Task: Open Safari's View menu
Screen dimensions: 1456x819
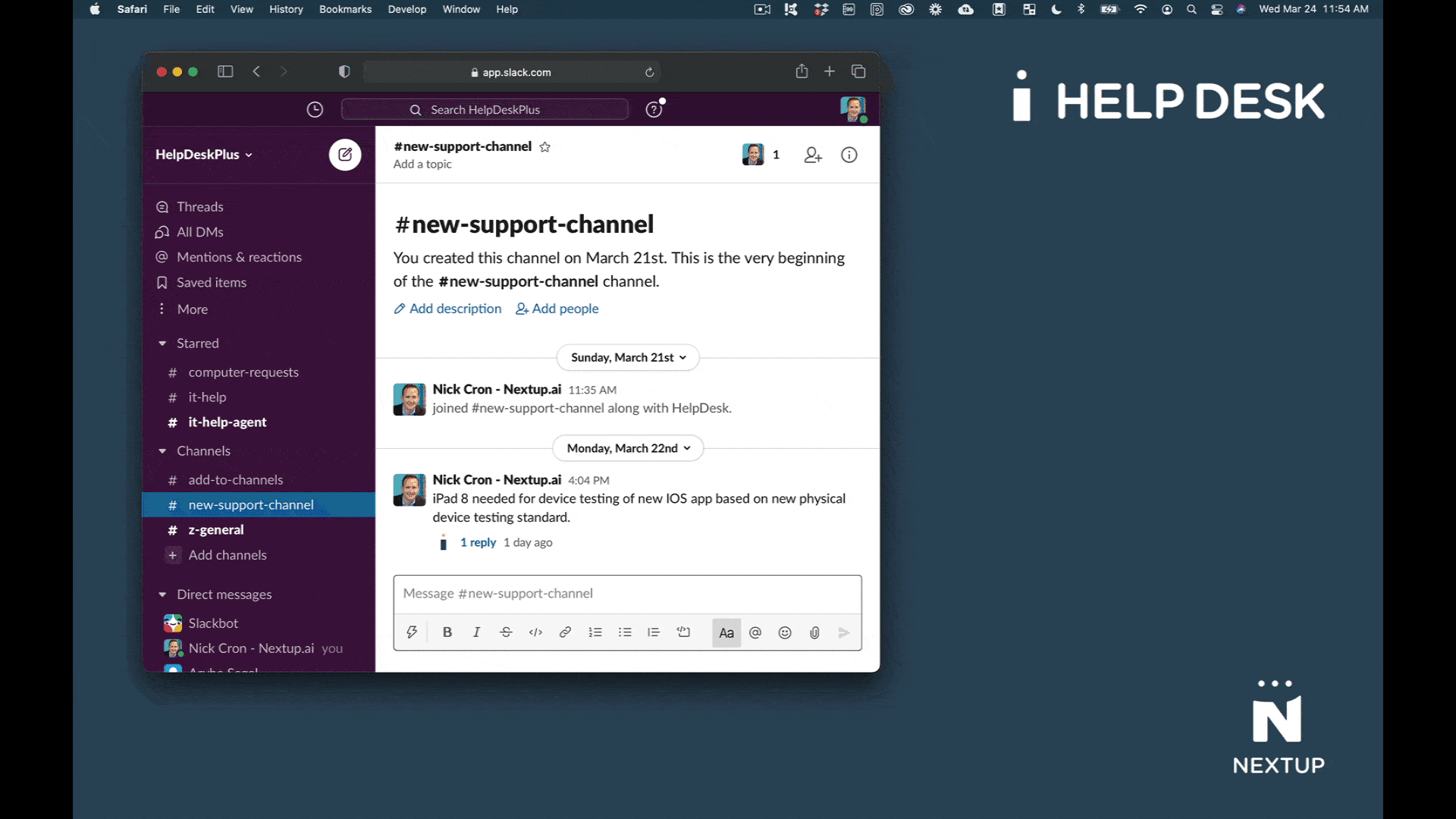Action: point(242,9)
